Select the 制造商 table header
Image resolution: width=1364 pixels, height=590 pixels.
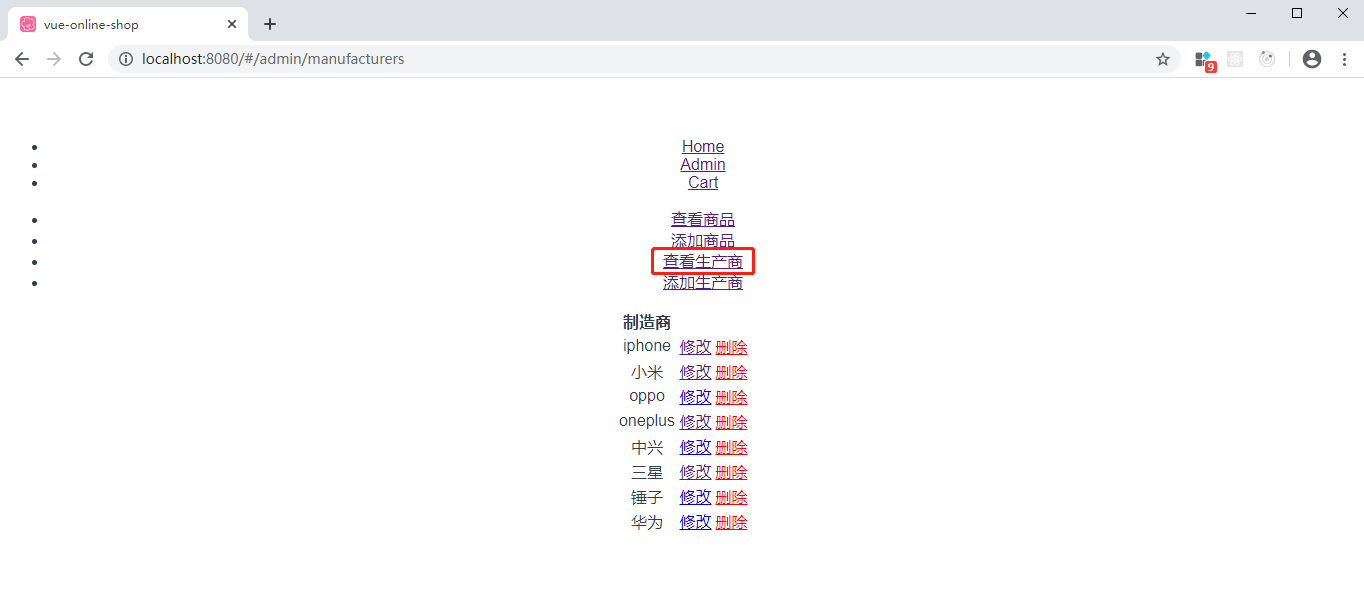(x=647, y=322)
